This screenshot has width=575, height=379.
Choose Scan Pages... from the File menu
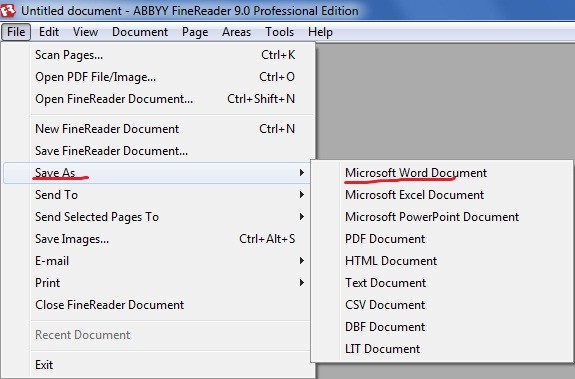[159, 55]
